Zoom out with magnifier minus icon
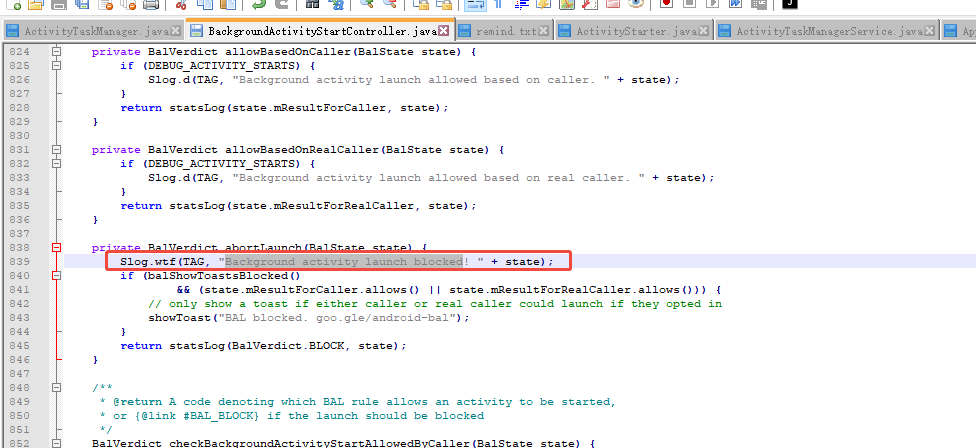The image size is (976, 448). pyautogui.click(x=390, y=4)
